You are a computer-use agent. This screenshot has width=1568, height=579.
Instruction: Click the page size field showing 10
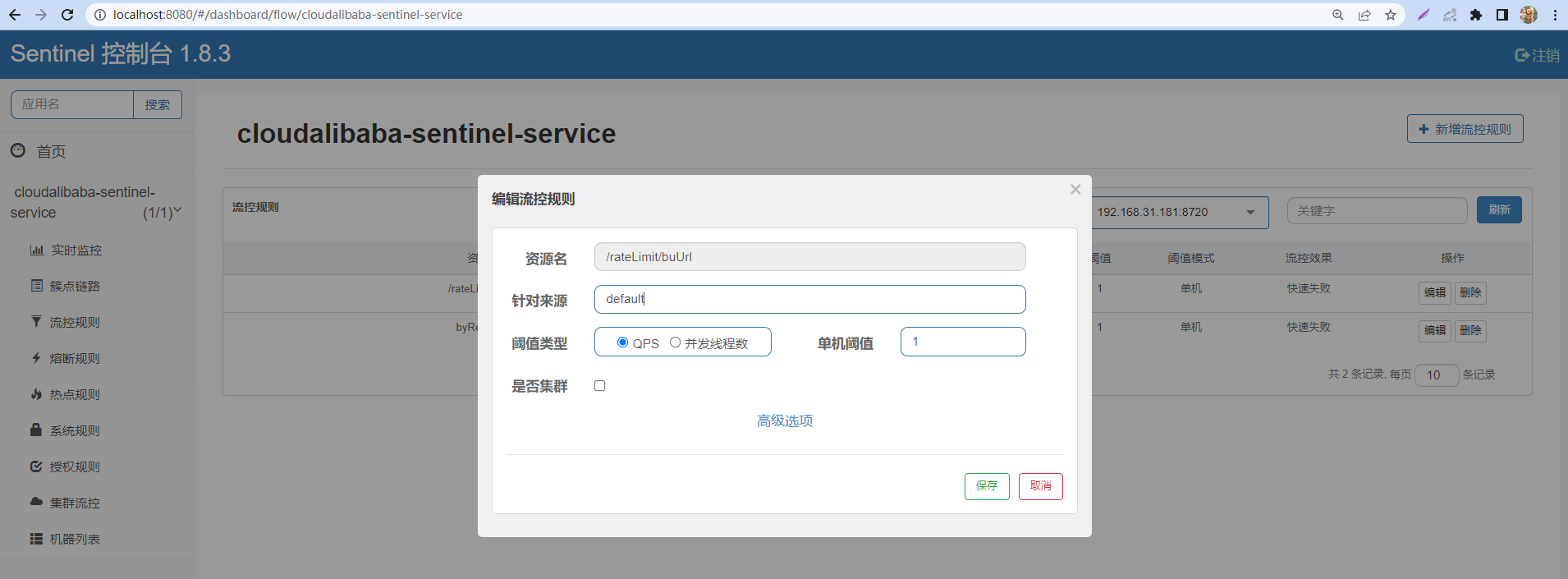(1437, 375)
